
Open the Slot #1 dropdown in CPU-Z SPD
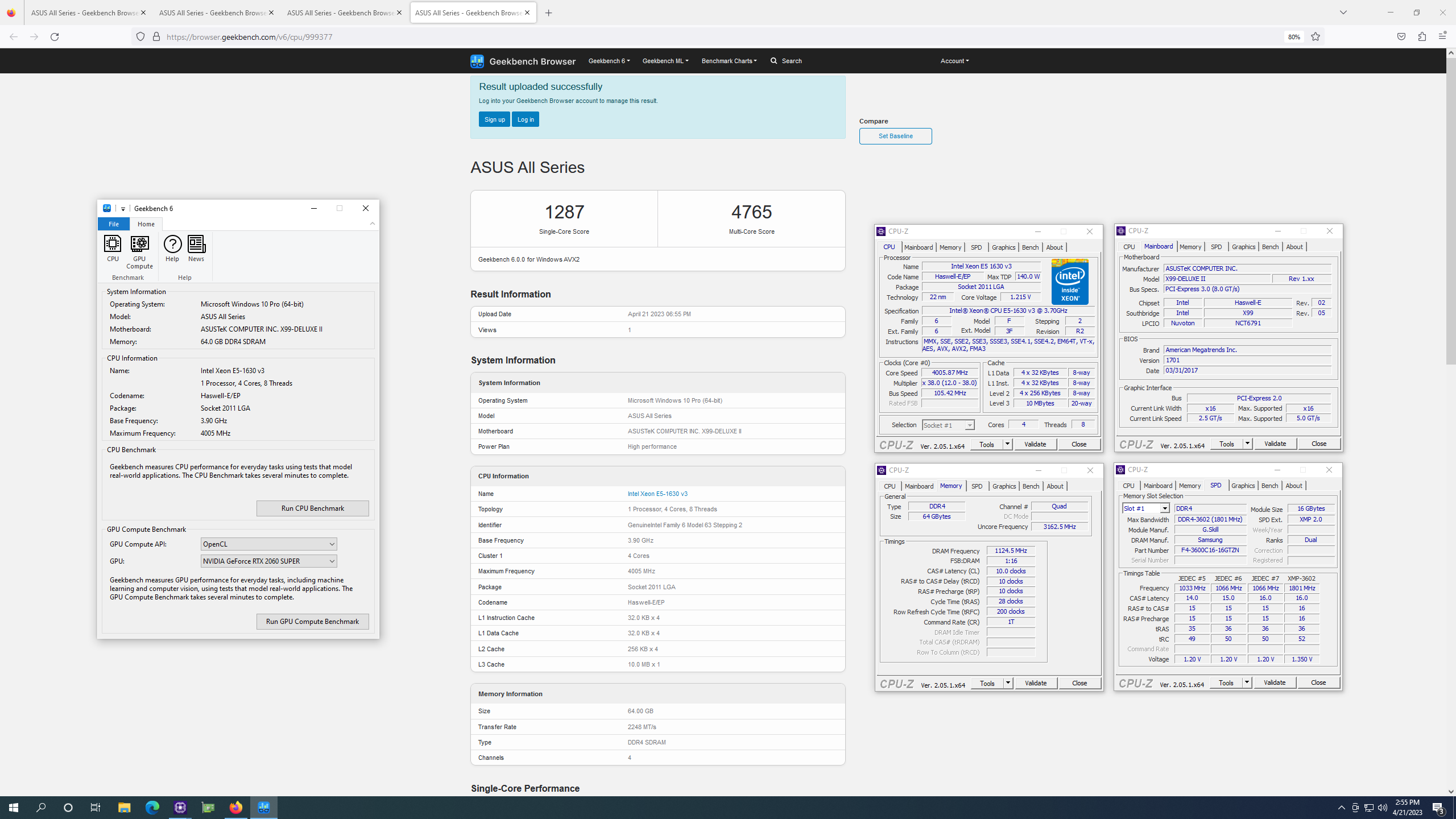1145,508
